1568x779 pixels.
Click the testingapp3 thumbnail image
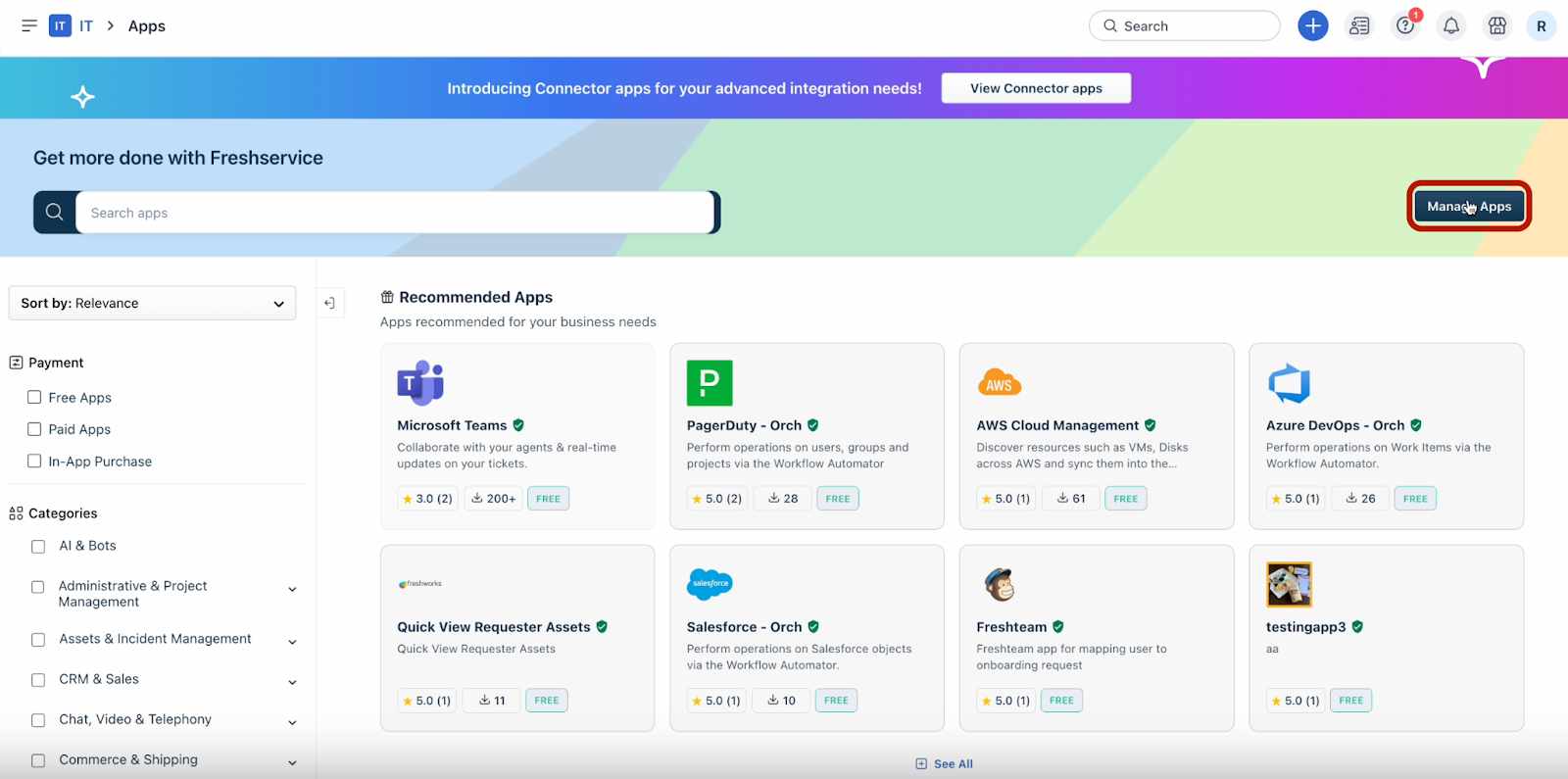coord(1289,584)
